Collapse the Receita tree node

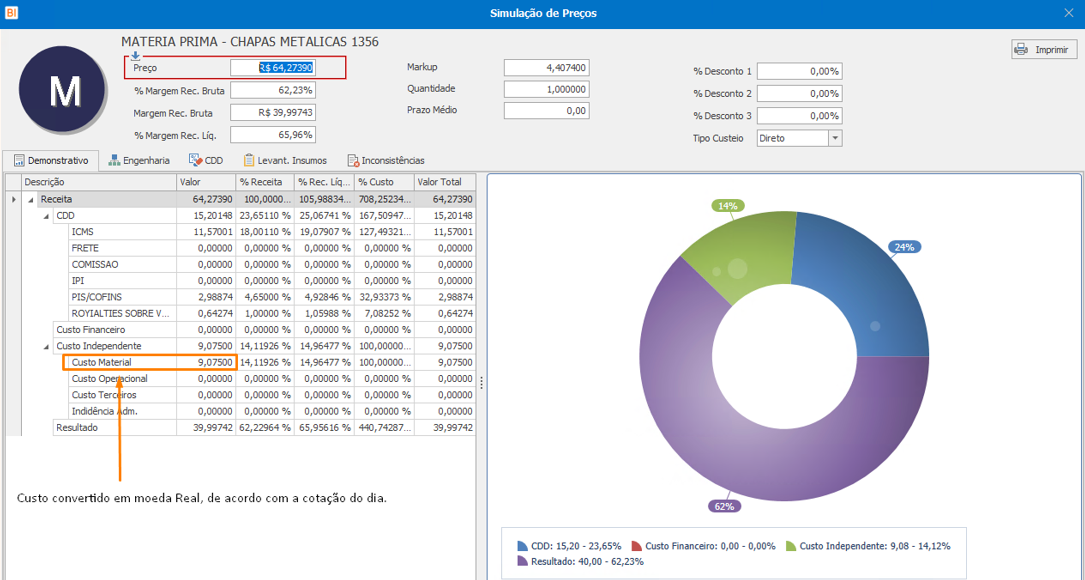click(30, 199)
